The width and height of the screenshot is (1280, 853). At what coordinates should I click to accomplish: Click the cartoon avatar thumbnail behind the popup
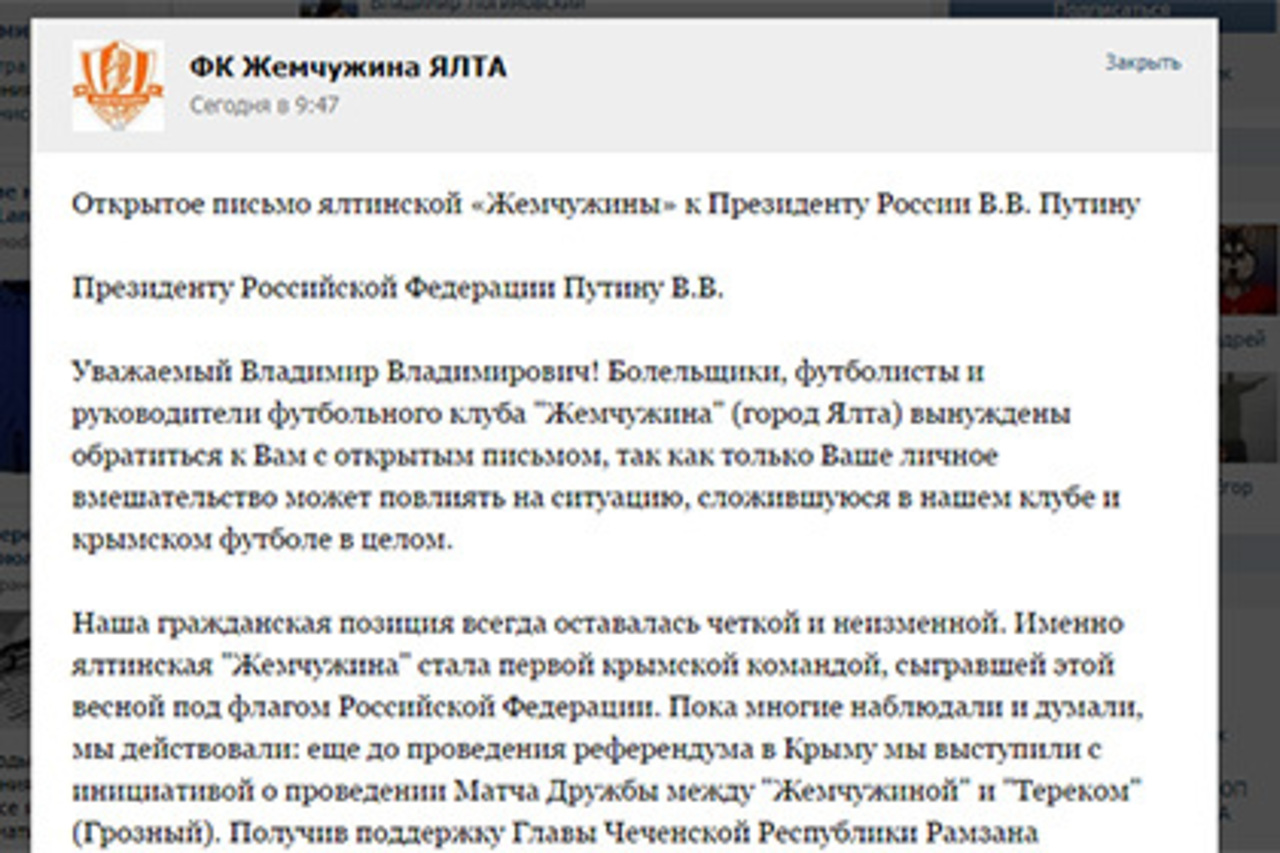(1249, 270)
